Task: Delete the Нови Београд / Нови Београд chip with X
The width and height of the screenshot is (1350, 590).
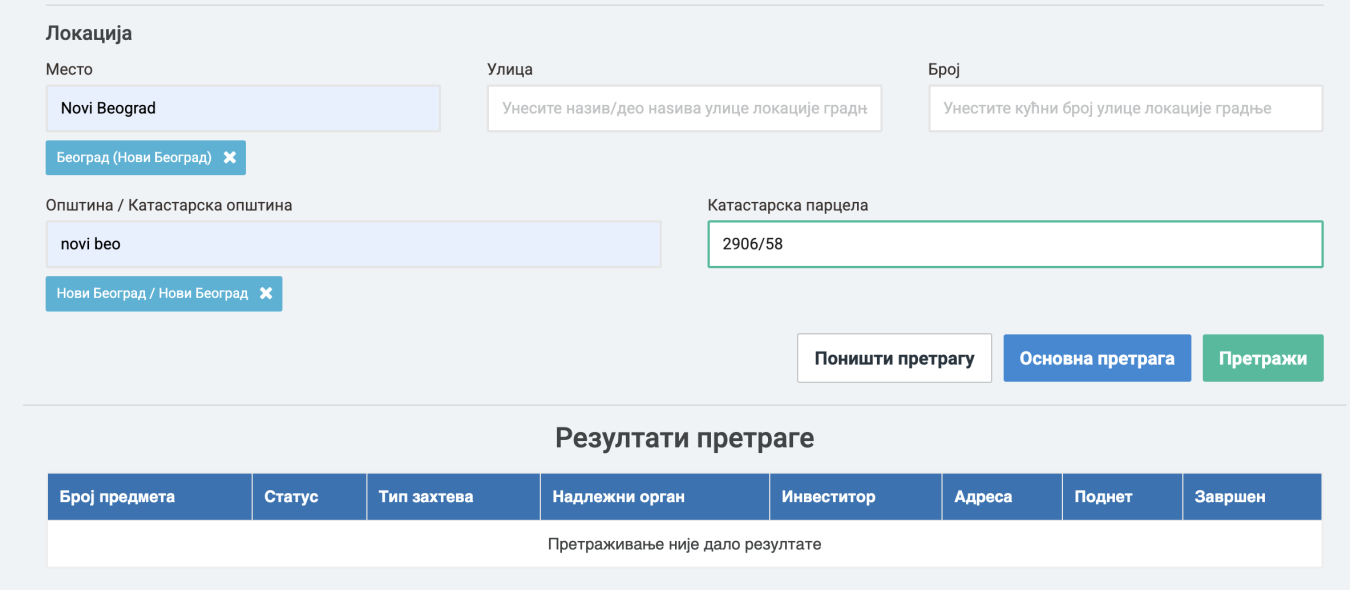Action: pyautogui.click(x=266, y=294)
